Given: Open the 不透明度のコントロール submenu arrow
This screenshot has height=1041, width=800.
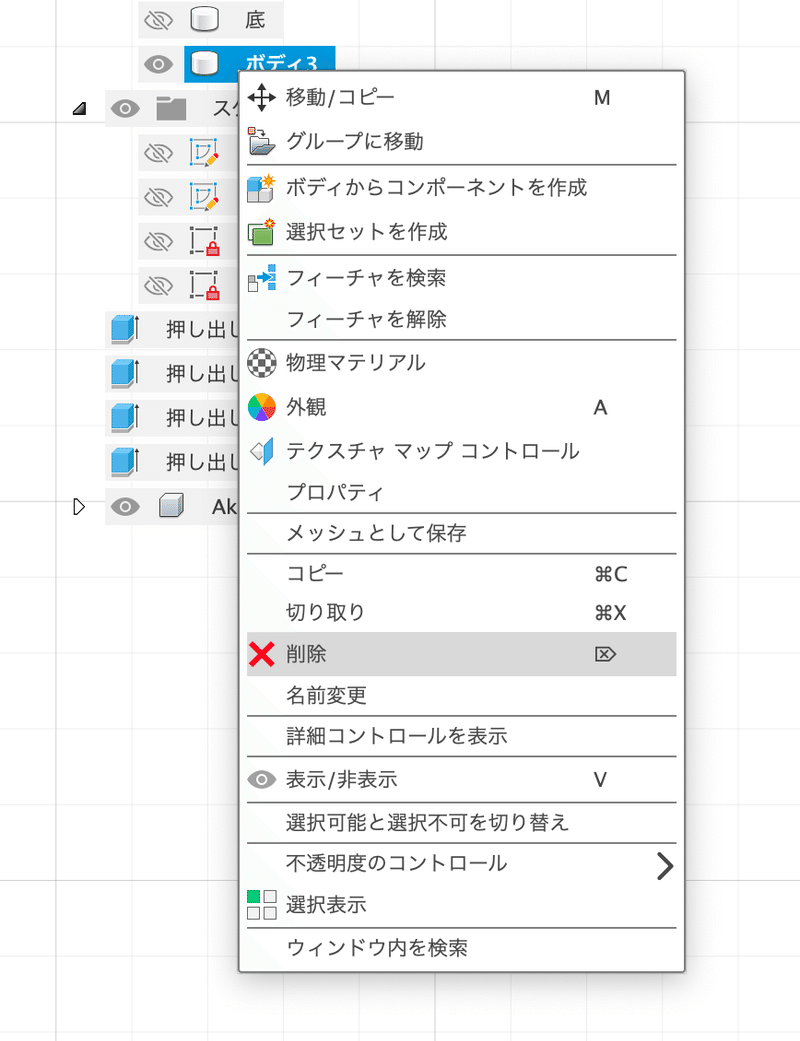Looking at the screenshot, I should (x=664, y=865).
